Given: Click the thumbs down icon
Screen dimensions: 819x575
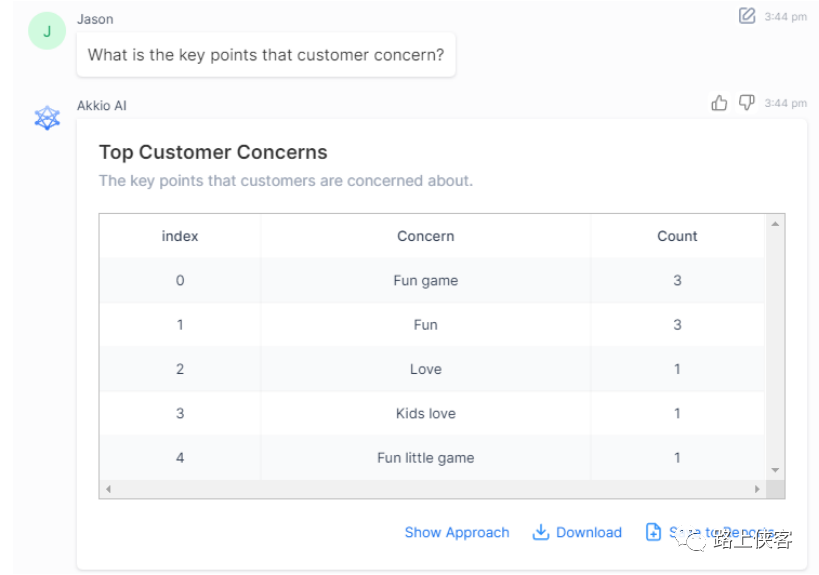Looking at the screenshot, I should [746, 103].
